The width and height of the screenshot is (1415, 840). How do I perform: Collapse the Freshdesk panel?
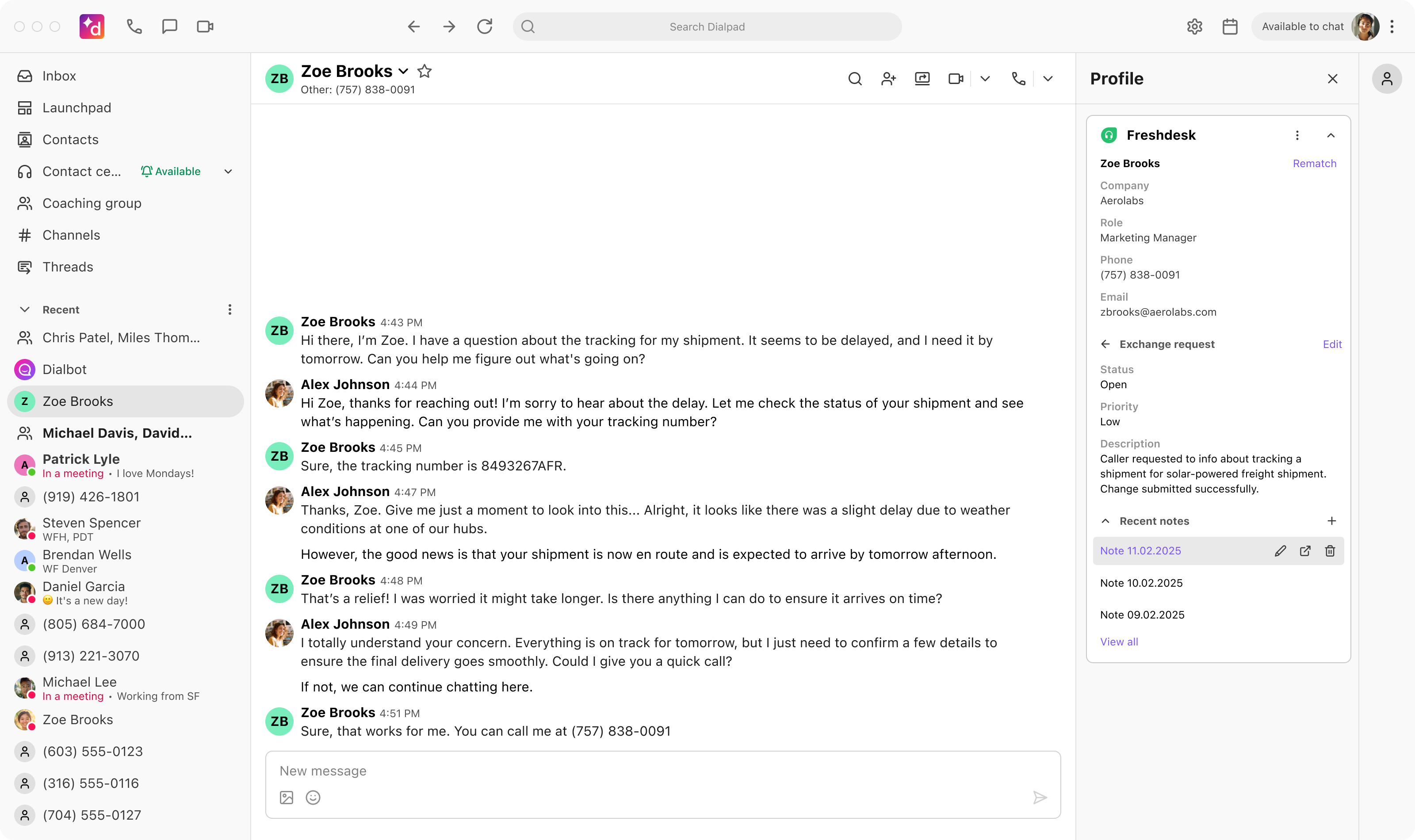pyautogui.click(x=1331, y=135)
